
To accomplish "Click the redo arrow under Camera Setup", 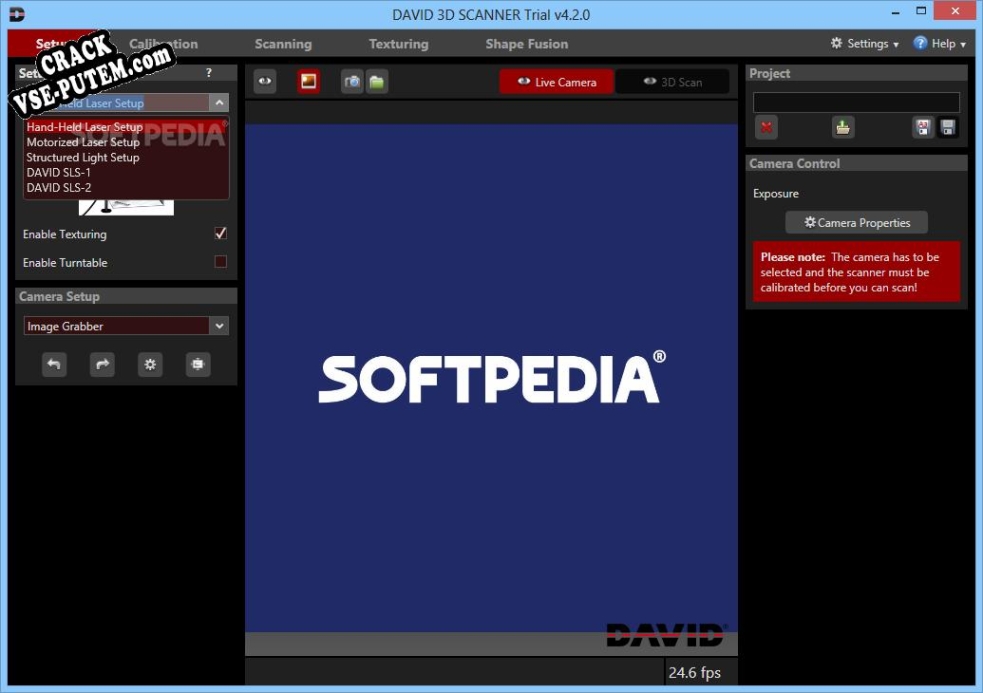I will coord(102,364).
